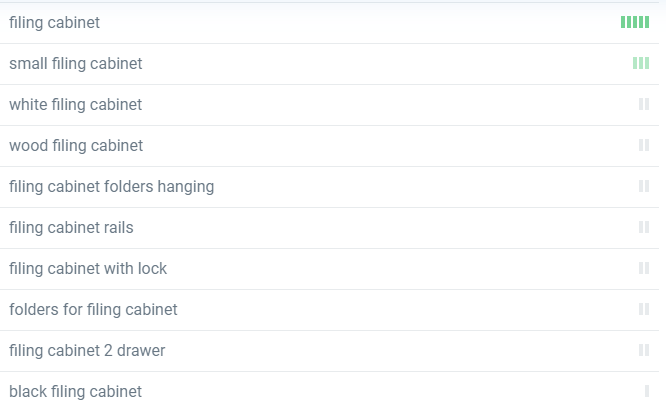Image resolution: width=666 pixels, height=409 pixels.
Task: Click volume bars beside 'small filing cabinet'
Action: pyautogui.click(x=641, y=63)
